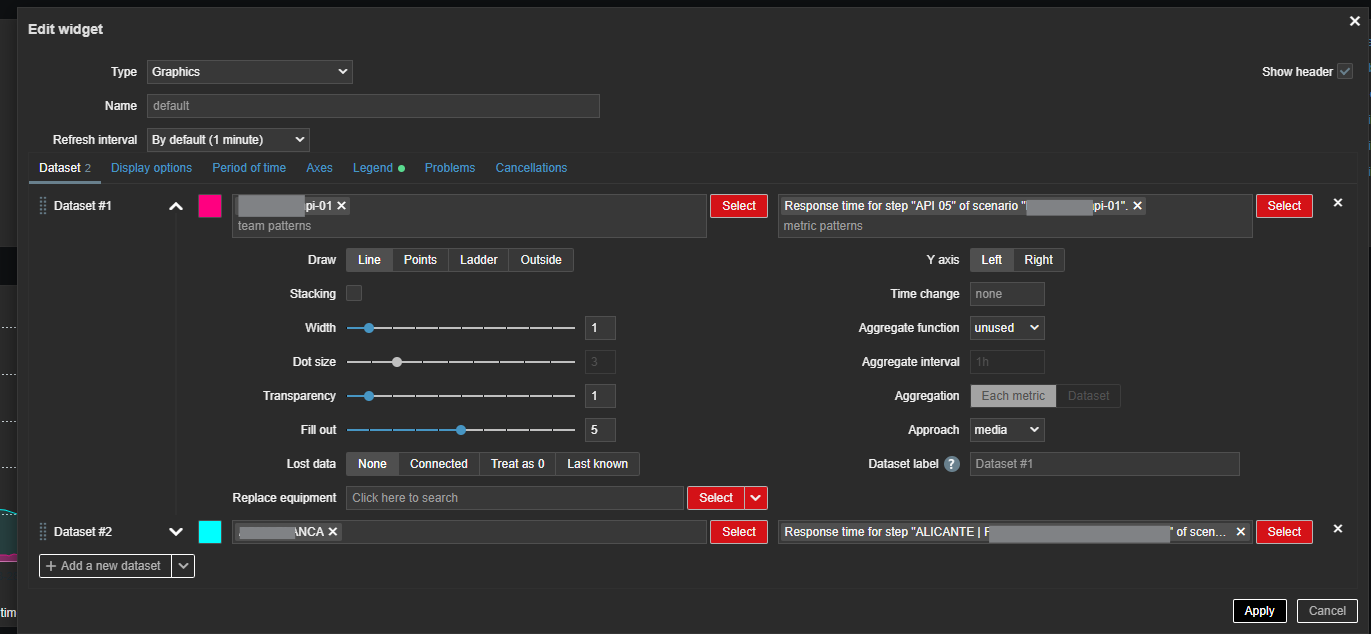Screen dimensions: 1371x634
Task: Click the Replace equipment search field
Action: [514, 498]
